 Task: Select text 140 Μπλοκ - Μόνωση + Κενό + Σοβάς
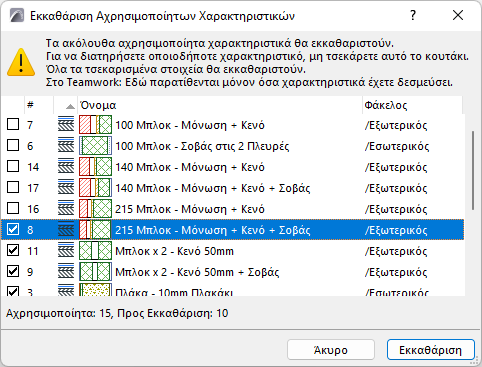[x=213, y=188]
